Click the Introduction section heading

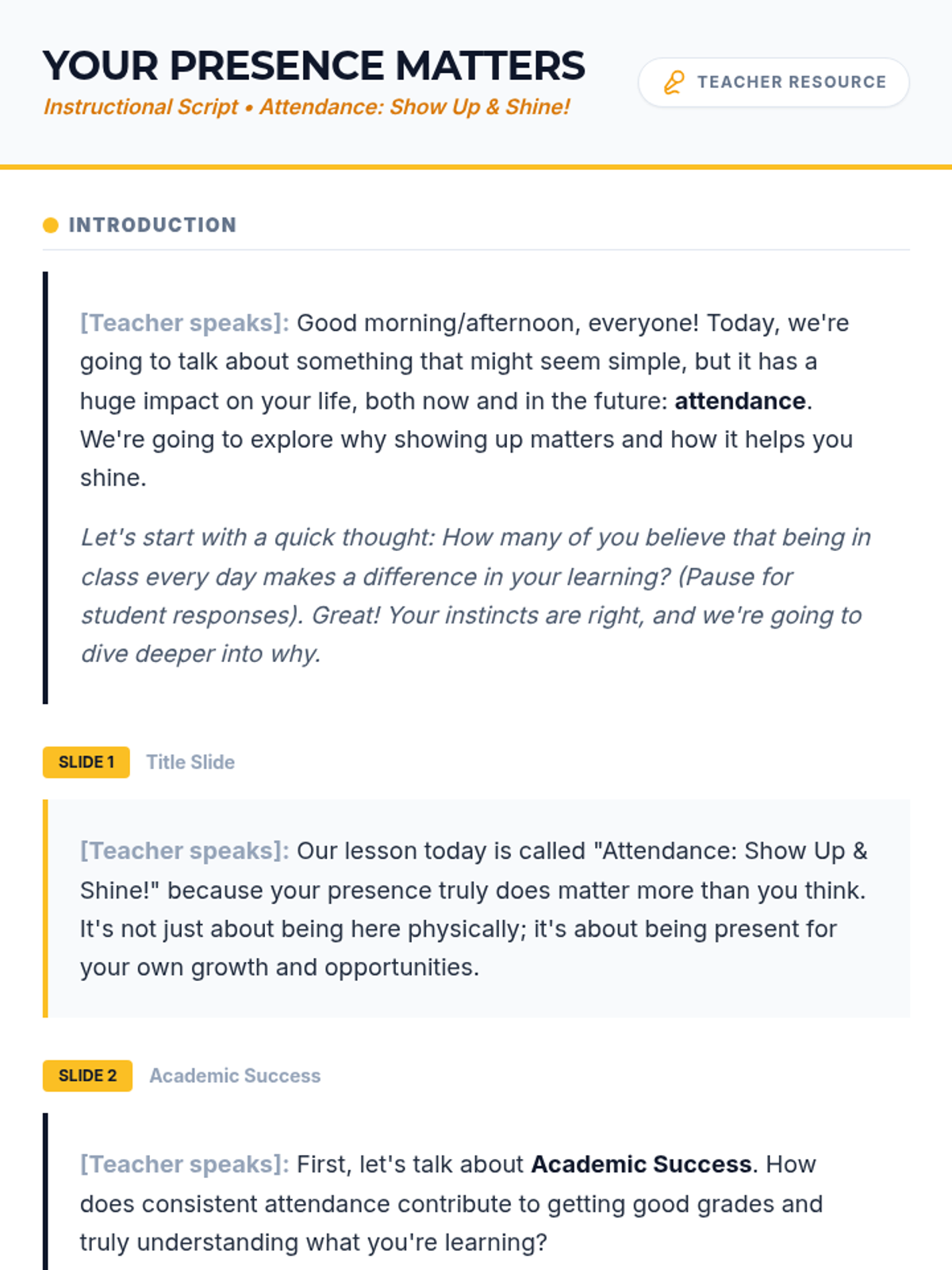[x=152, y=225]
